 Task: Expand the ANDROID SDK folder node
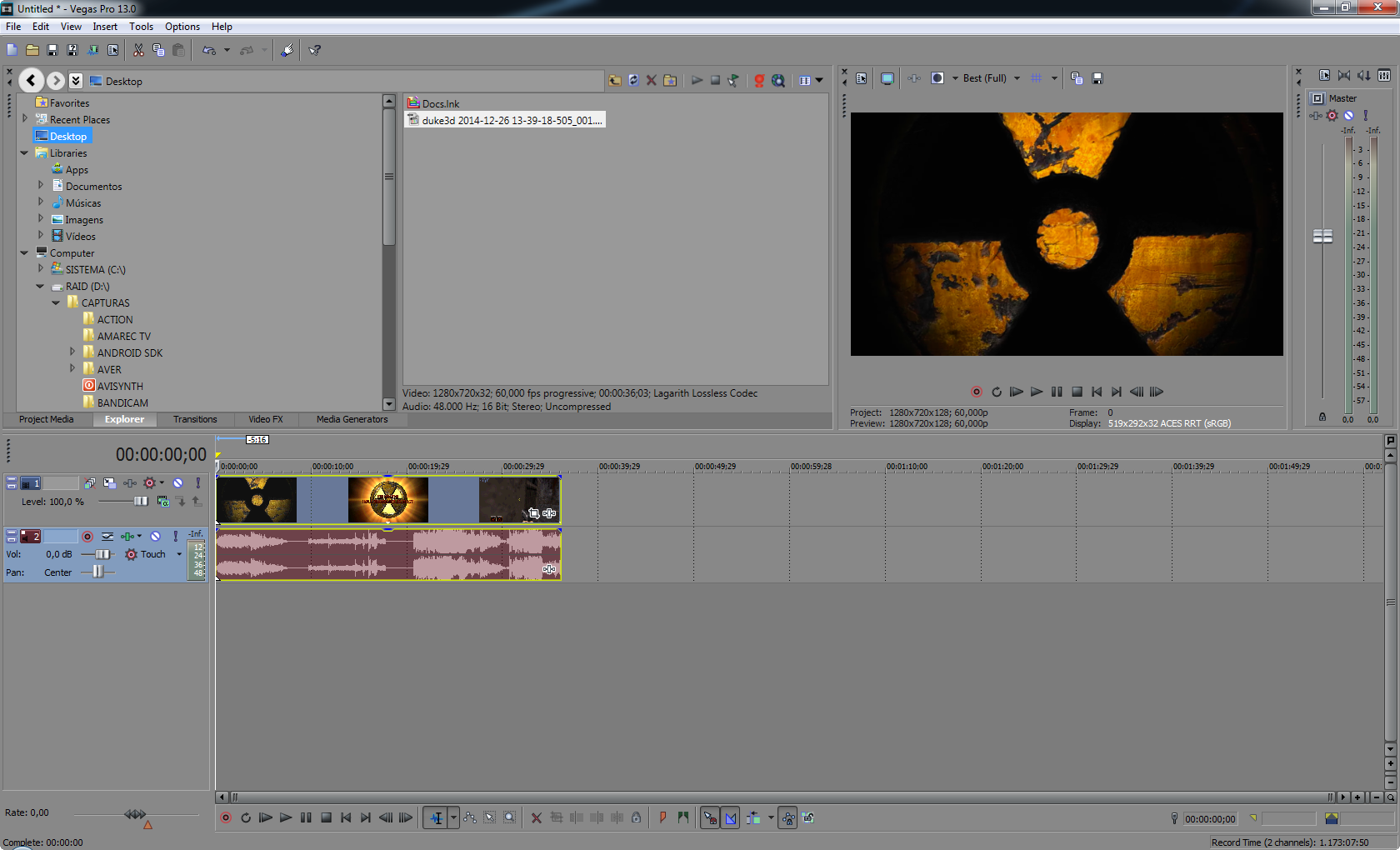(x=72, y=352)
